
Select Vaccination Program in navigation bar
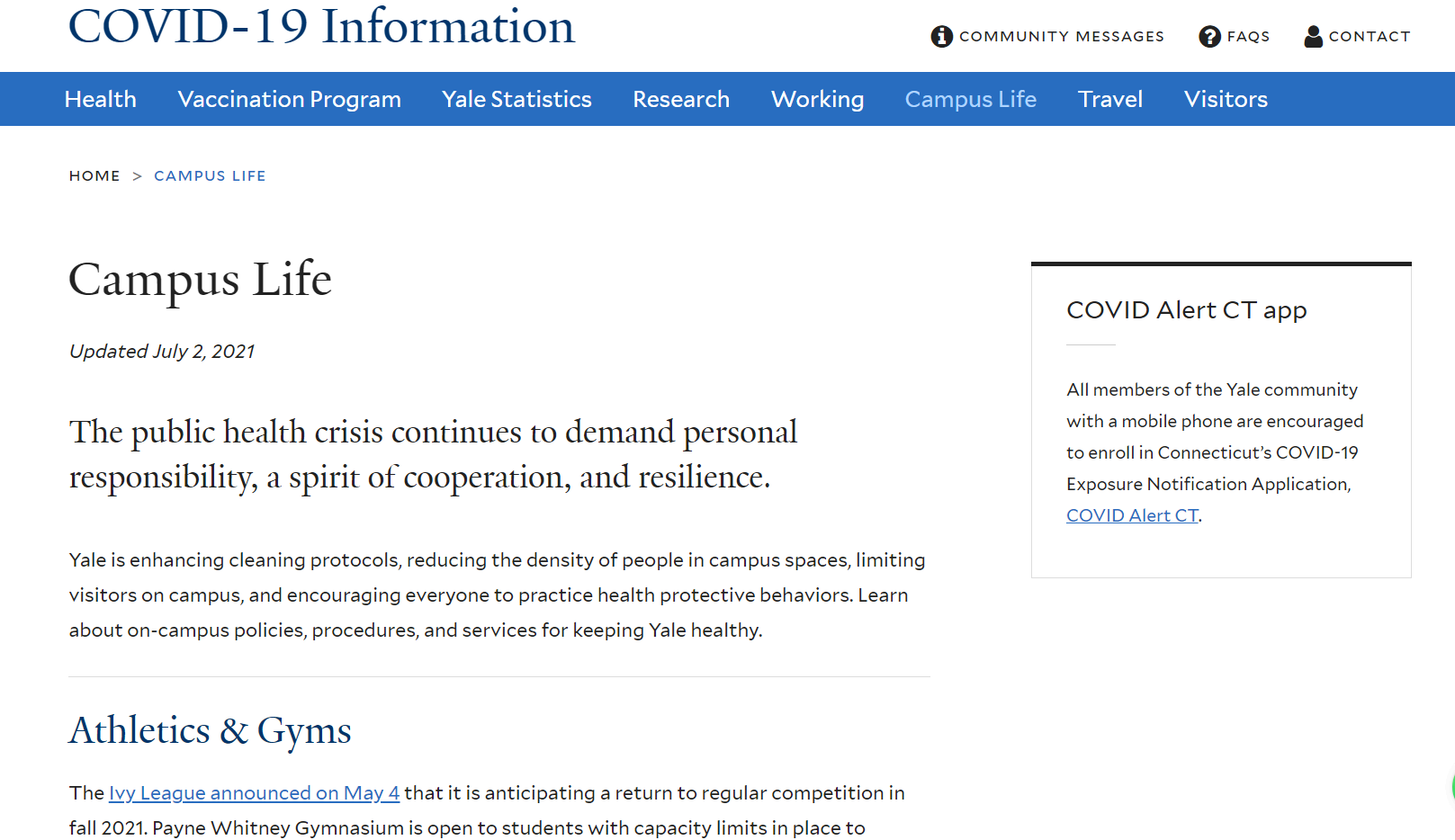point(290,99)
